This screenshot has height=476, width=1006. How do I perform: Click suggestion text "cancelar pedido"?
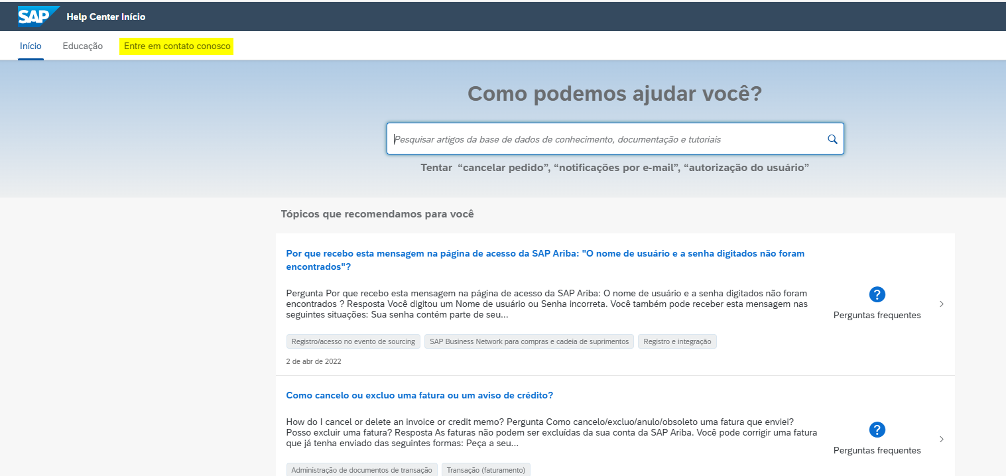click(x=502, y=167)
